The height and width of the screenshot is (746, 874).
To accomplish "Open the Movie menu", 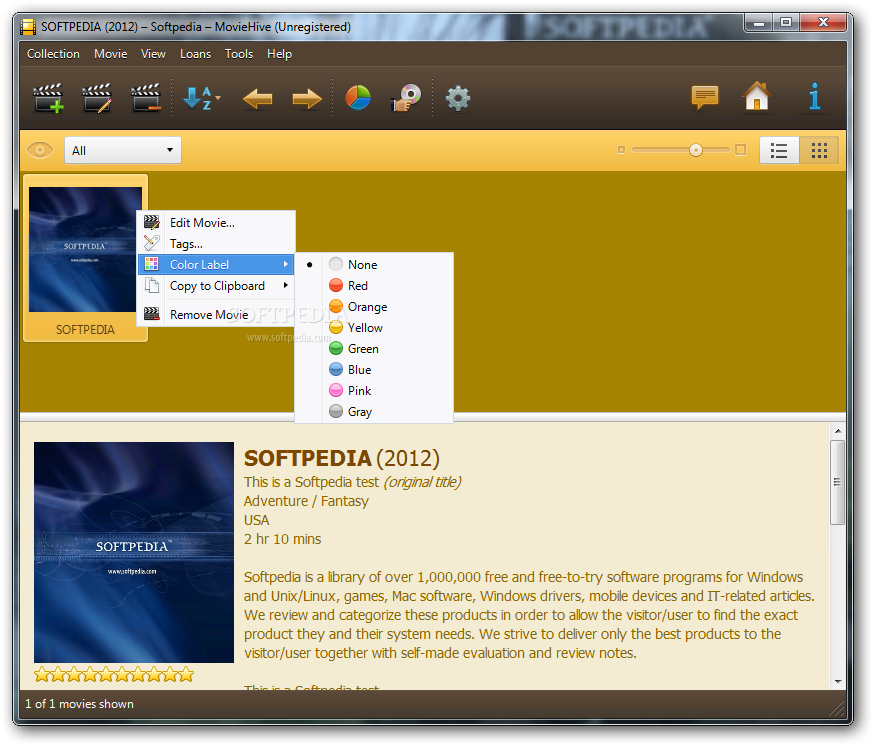I will click(x=110, y=54).
